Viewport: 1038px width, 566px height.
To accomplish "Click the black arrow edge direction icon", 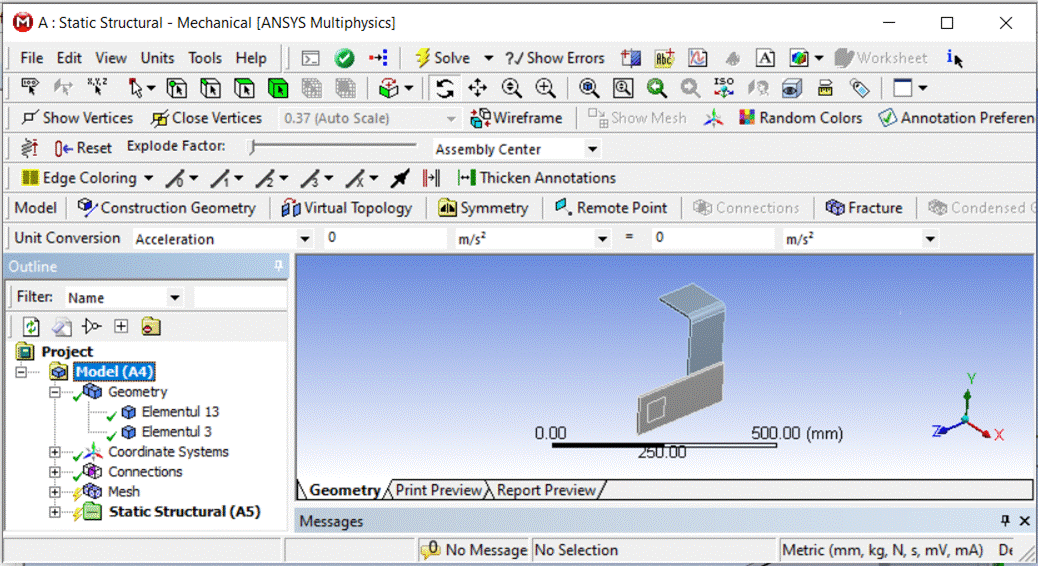I will pos(400,177).
